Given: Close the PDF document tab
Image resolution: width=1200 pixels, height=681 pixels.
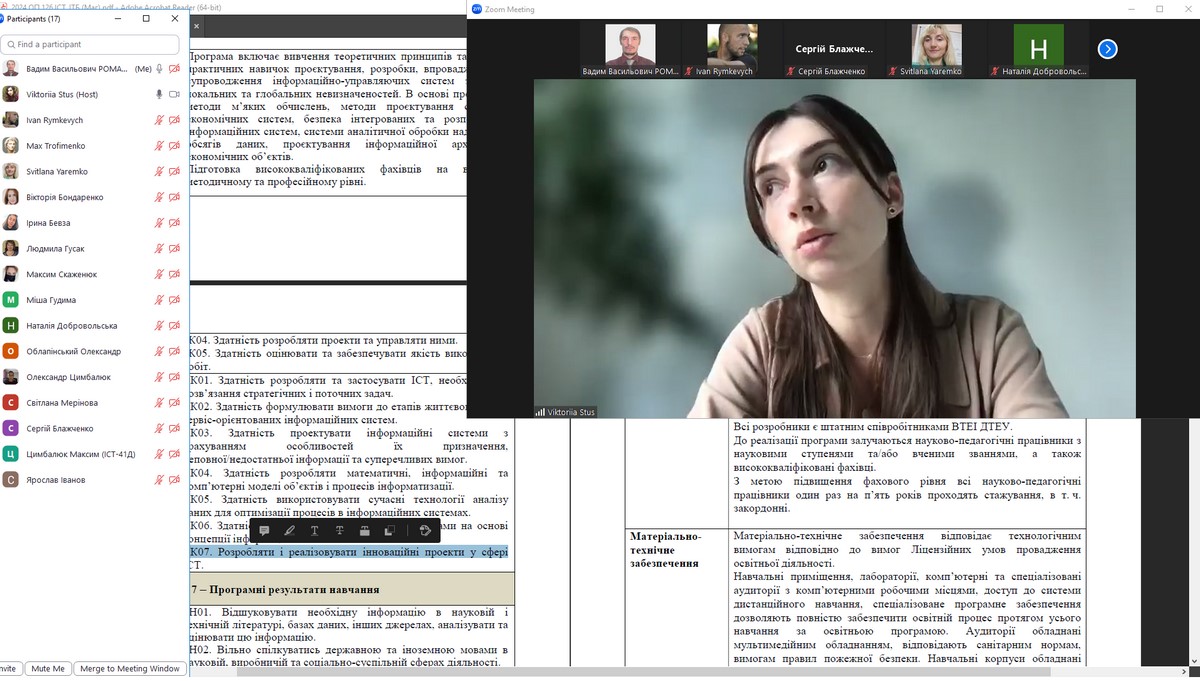Looking at the screenshot, I should coord(196,26).
